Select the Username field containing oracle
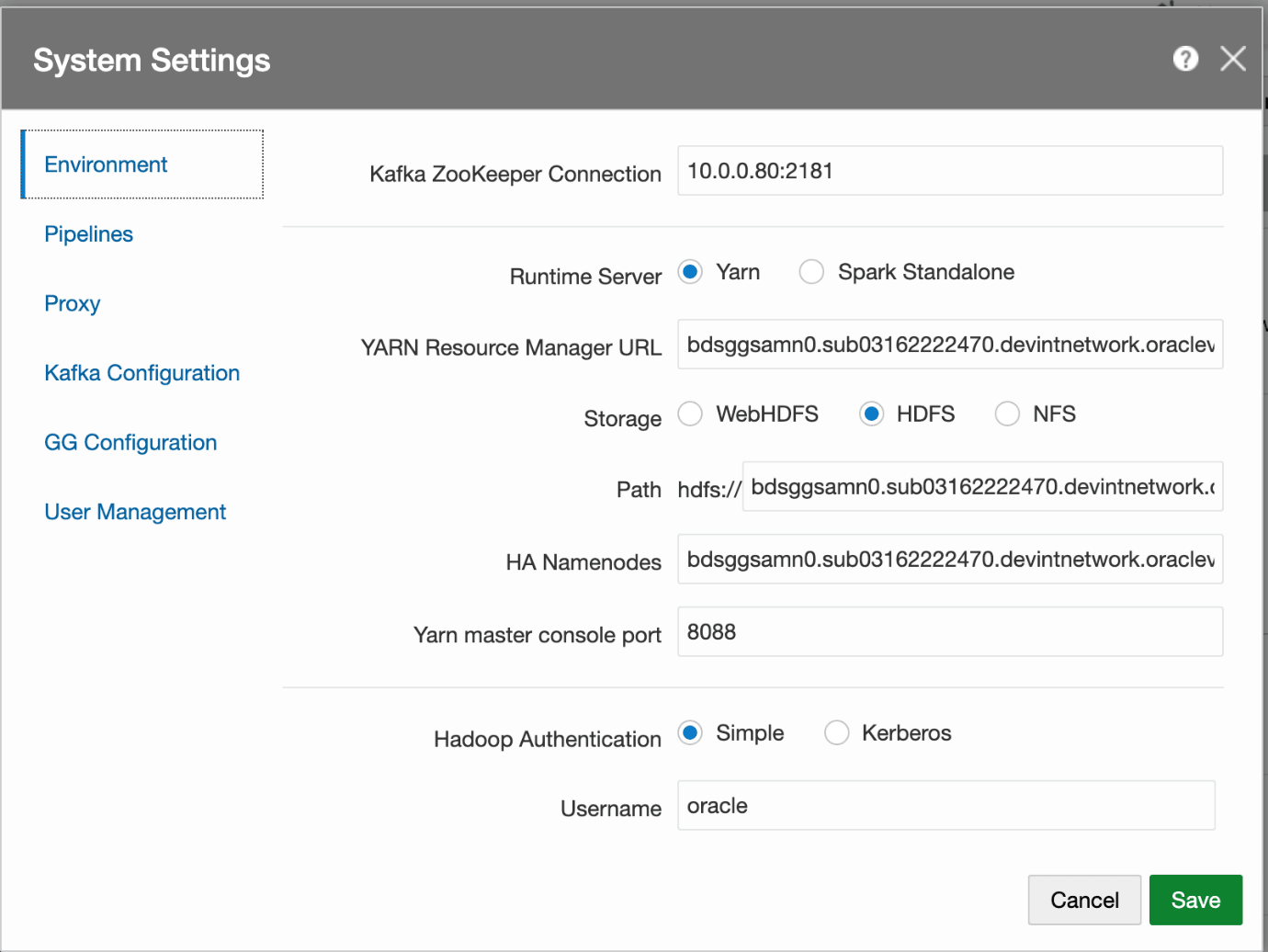Screen dimensions: 1268x952 945,805
